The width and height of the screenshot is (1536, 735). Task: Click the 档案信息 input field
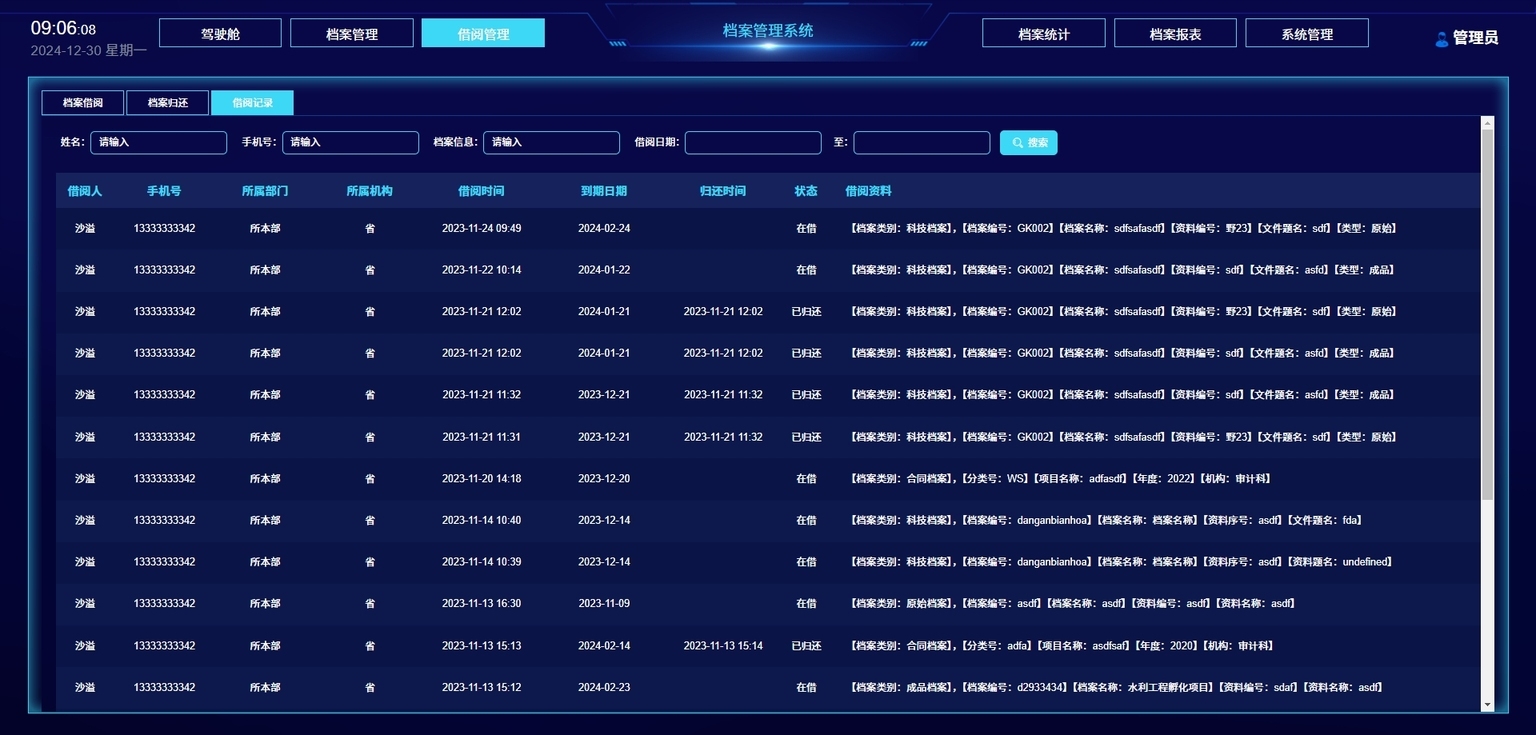tap(551, 142)
